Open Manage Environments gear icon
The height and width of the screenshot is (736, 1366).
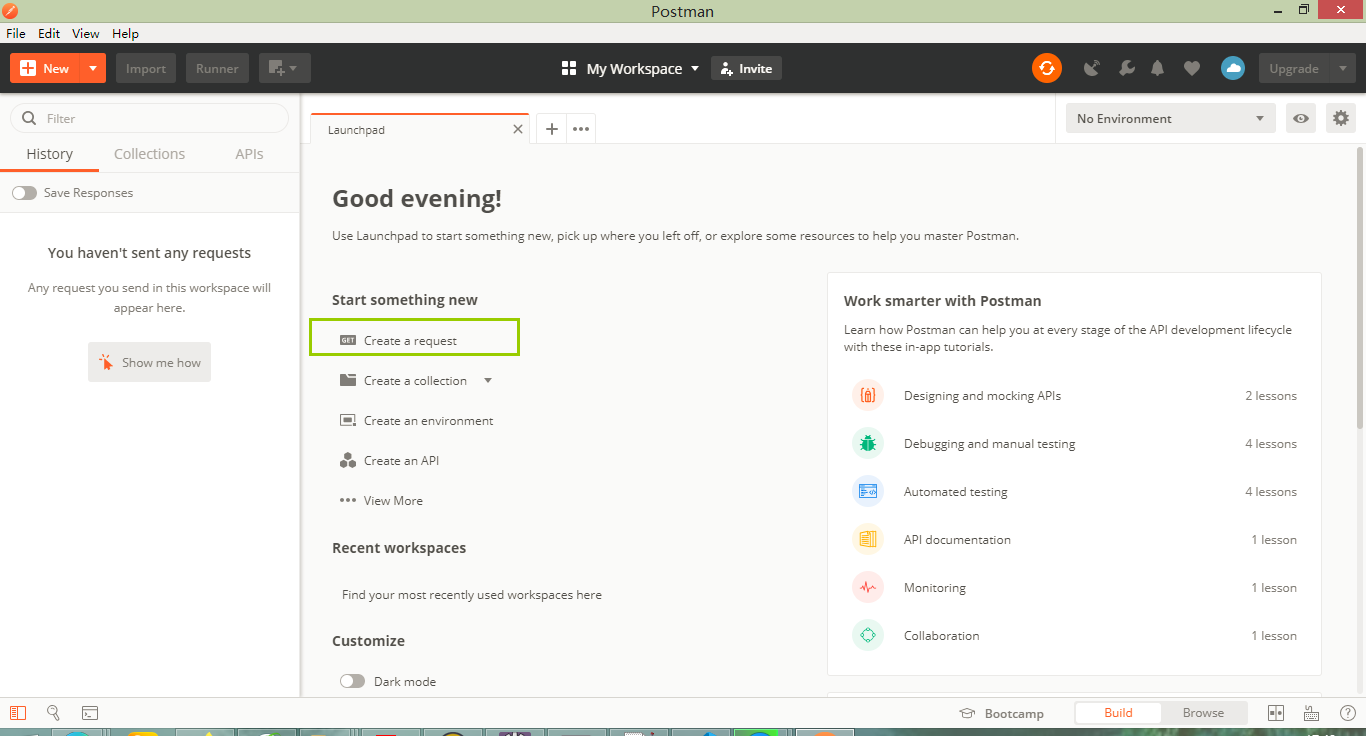tap(1341, 118)
